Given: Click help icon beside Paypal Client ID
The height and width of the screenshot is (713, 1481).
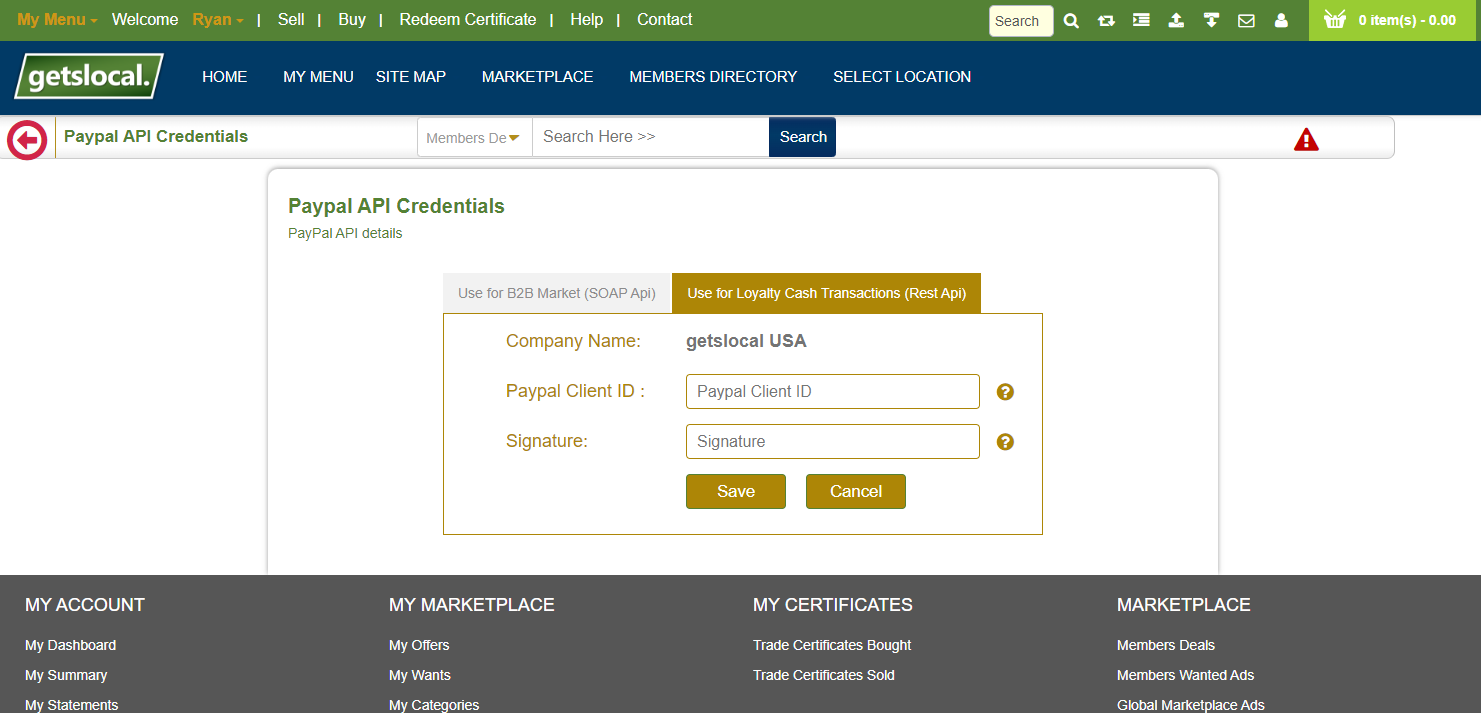Looking at the screenshot, I should click(1006, 392).
